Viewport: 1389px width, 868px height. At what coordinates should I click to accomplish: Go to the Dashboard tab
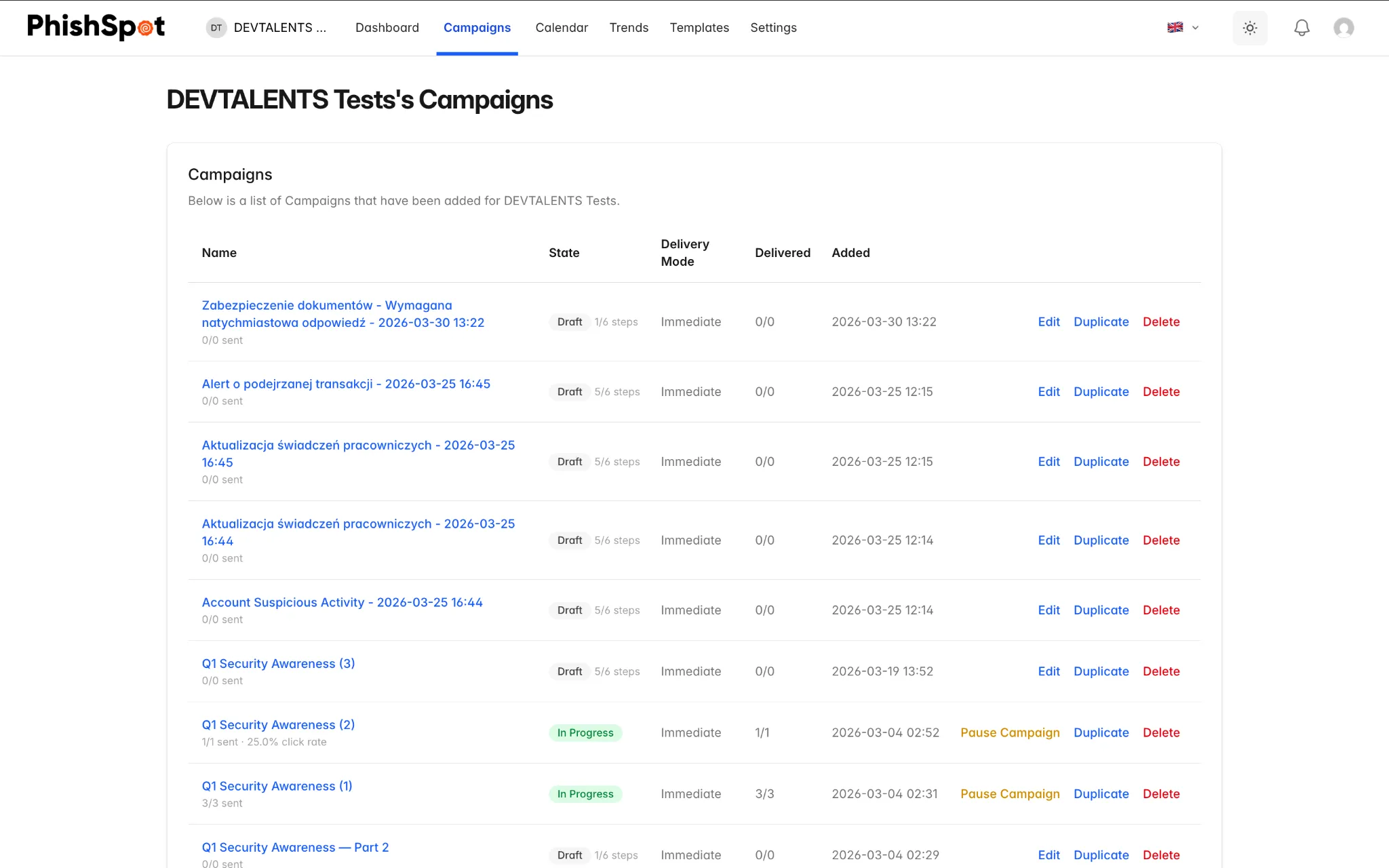coord(387,28)
